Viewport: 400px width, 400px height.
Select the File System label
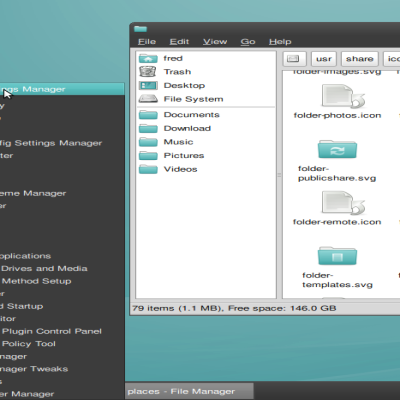click(x=193, y=99)
